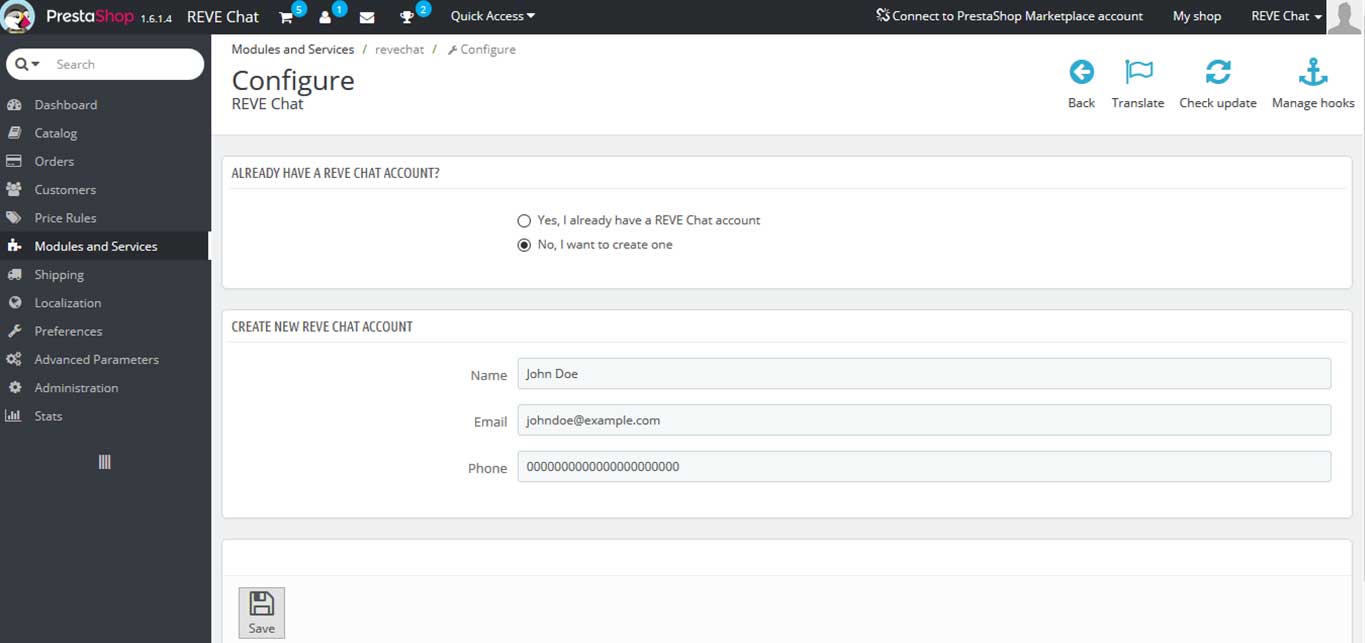This screenshot has width=1365, height=643.
Task: Select 'No, I want to create one'
Action: click(x=524, y=245)
